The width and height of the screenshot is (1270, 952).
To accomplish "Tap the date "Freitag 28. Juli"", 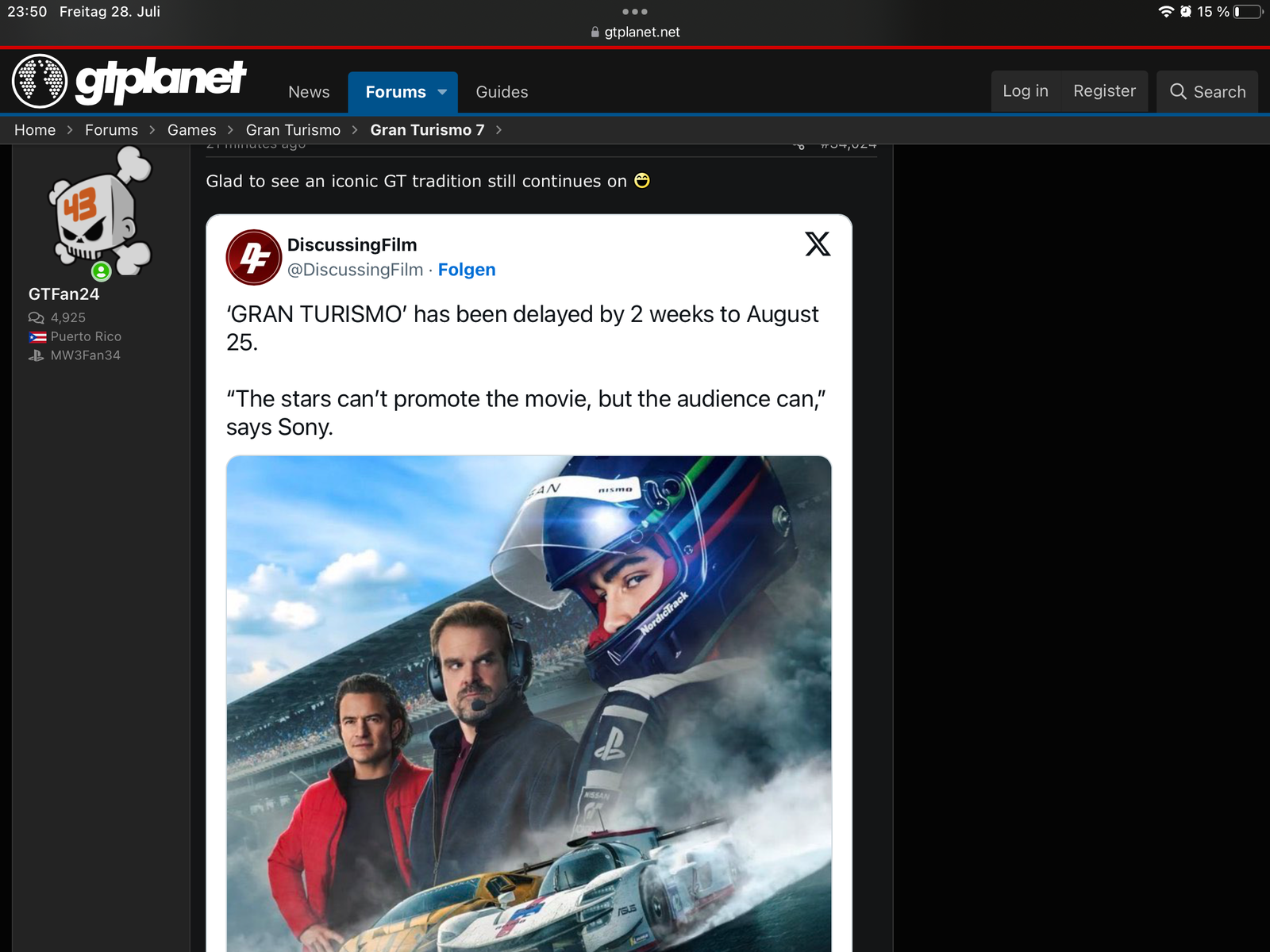I will (x=110, y=12).
